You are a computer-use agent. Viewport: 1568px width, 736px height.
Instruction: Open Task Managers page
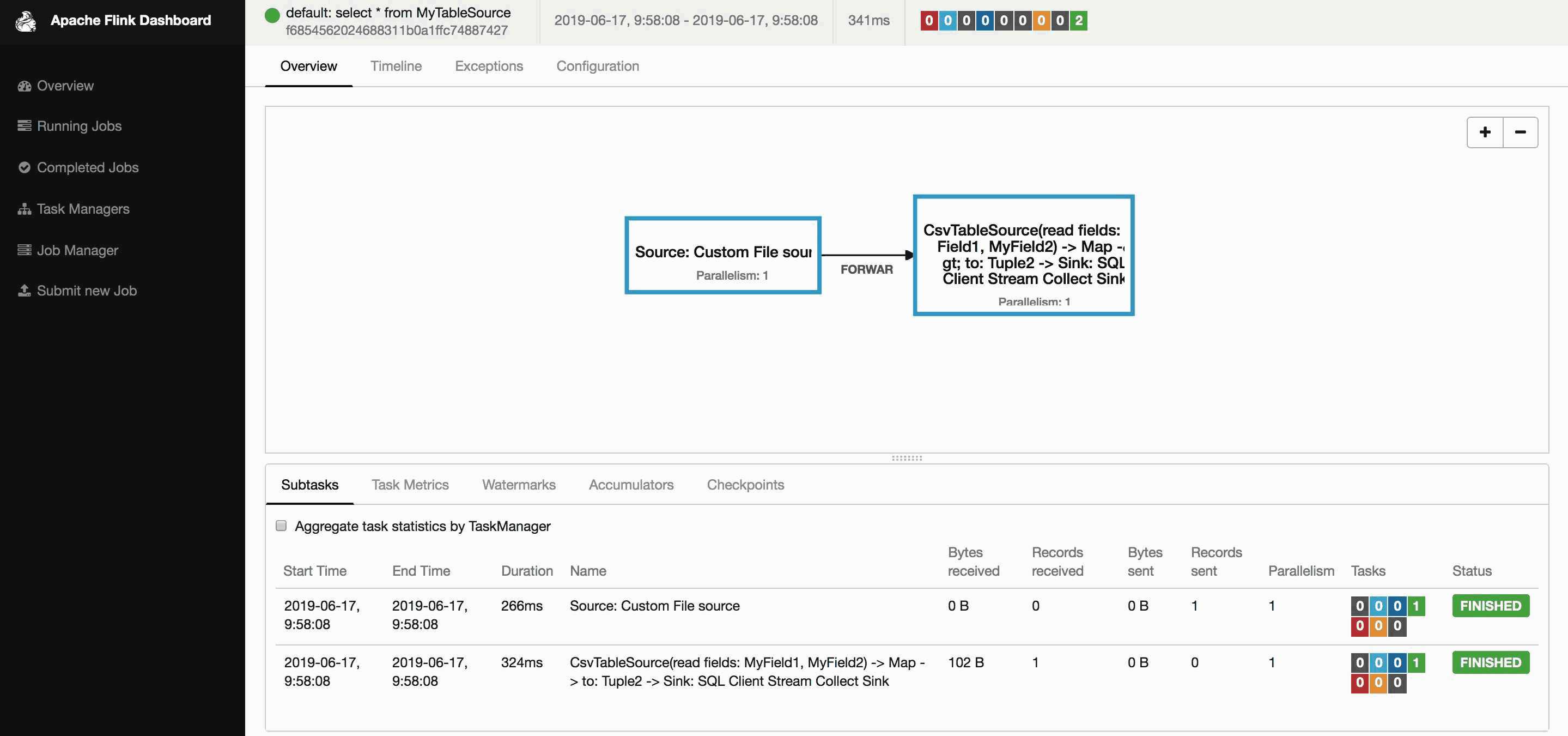tap(83, 209)
